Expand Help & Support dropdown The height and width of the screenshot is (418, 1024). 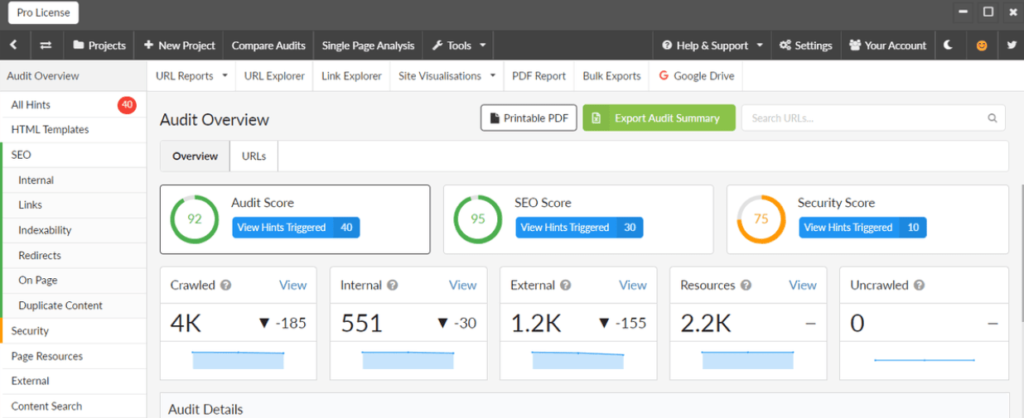712,45
